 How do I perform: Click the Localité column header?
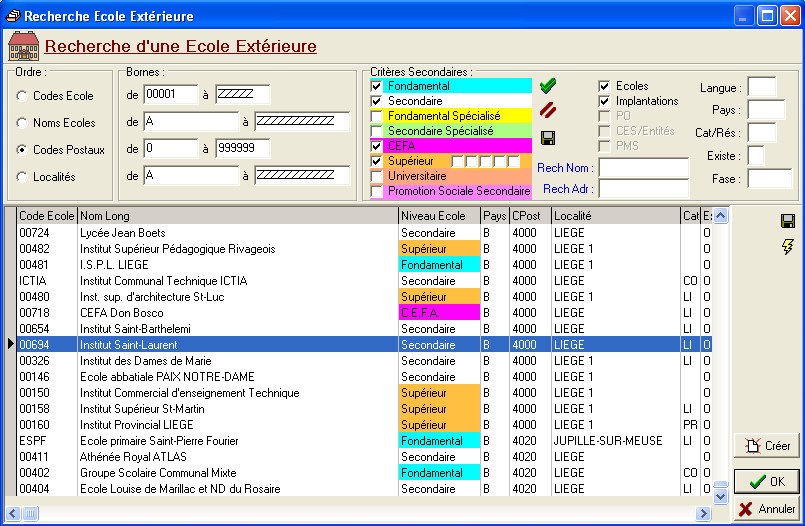[x=614, y=216]
